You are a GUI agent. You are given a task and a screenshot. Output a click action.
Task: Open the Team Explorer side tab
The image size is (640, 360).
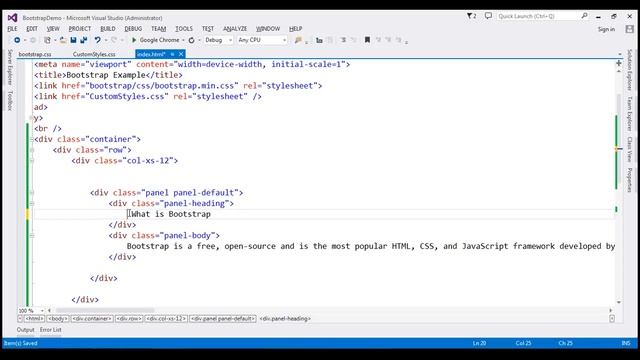point(630,114)
